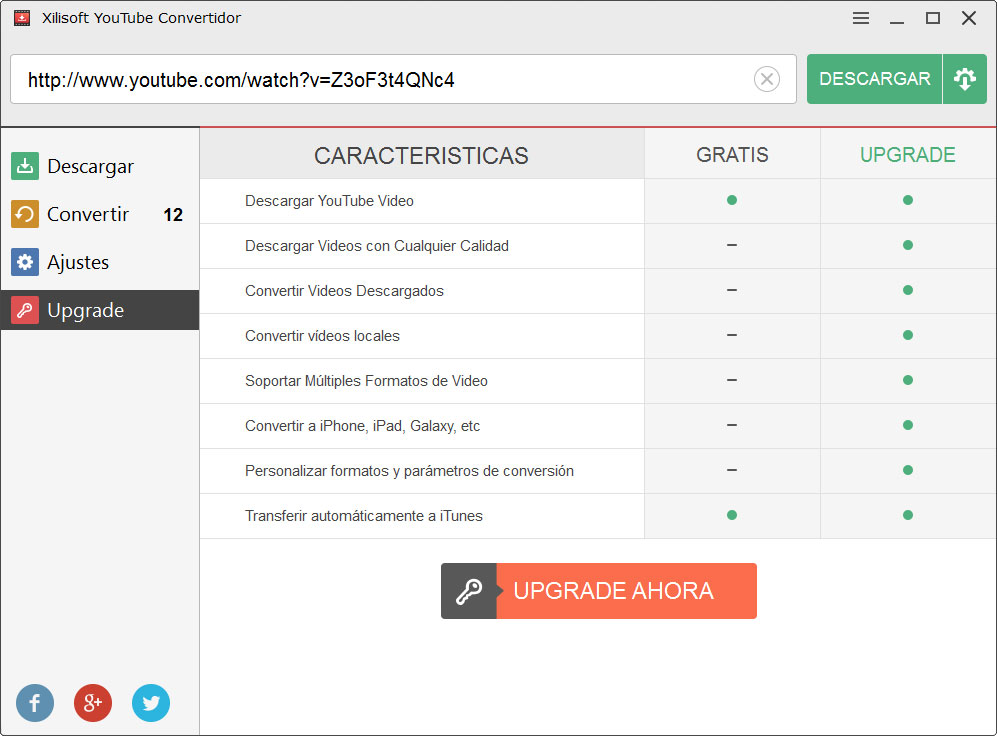Click the red Upgrade key icon
This screenshot has width=997, height=736.
25,310
